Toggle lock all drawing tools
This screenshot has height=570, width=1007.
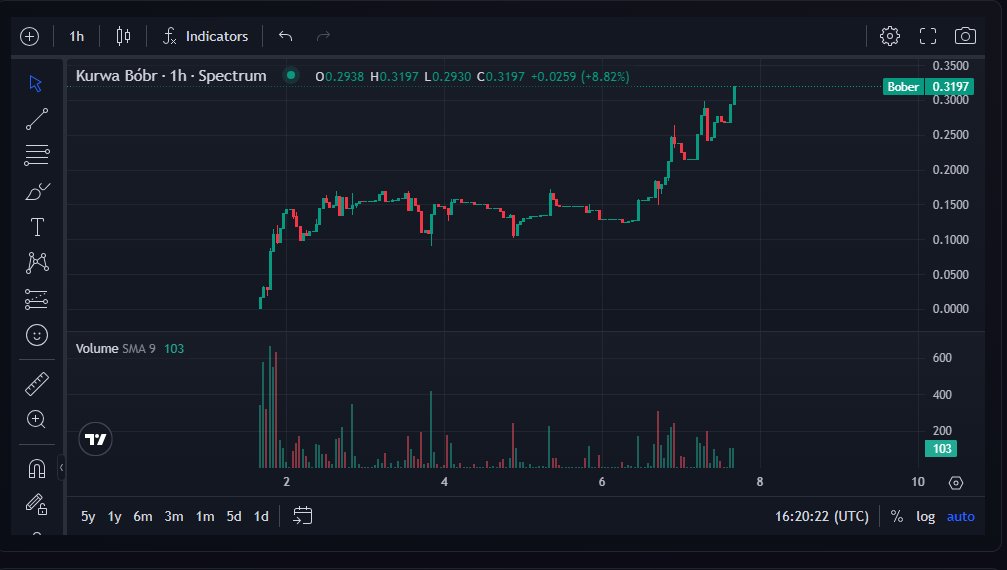click(37, 505)
